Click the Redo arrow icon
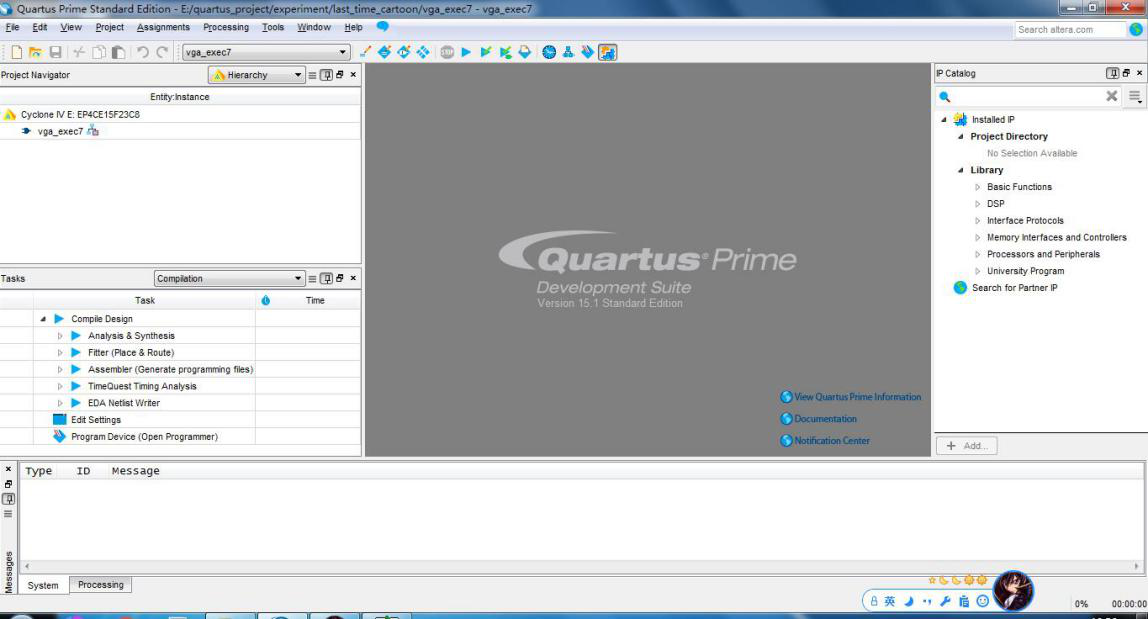Image resolution: width=1148 pixels, height=619 pixels. click(x=163, y=52)
